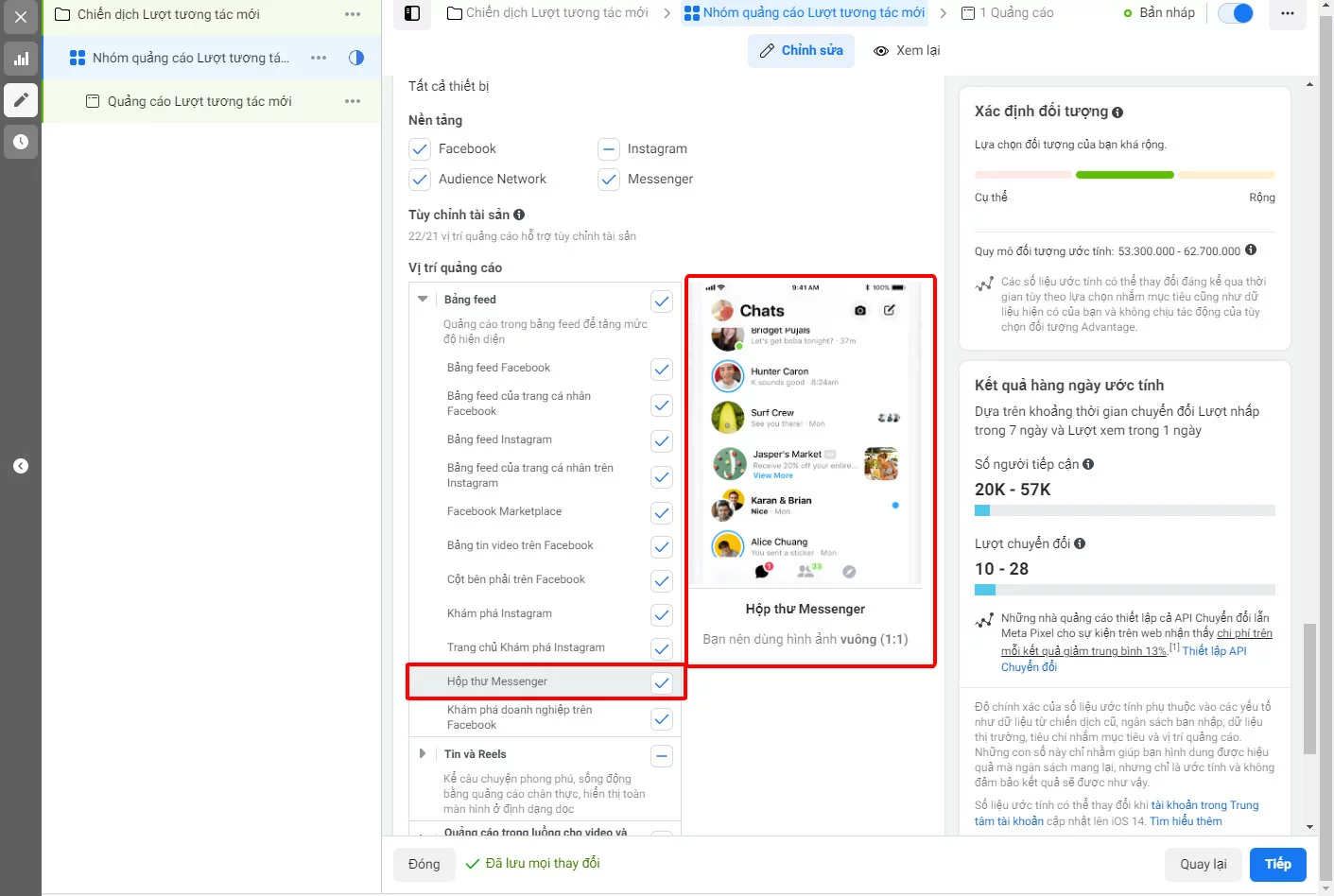Click info icon next to Số người tiếp cận

1088,464
